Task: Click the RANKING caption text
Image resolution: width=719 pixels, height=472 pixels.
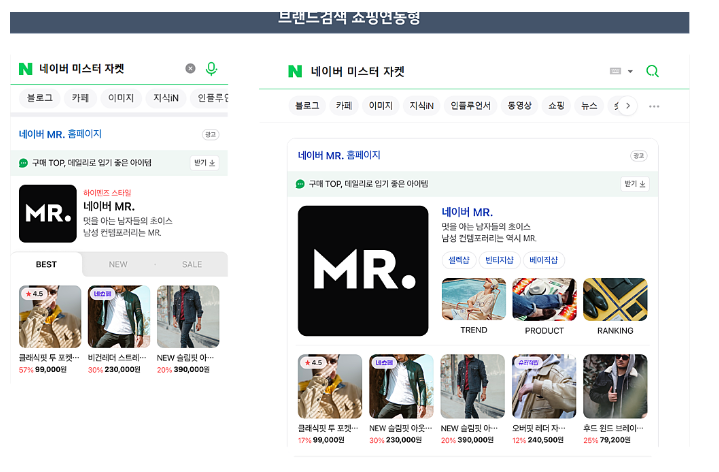Action: click(615, 331)
